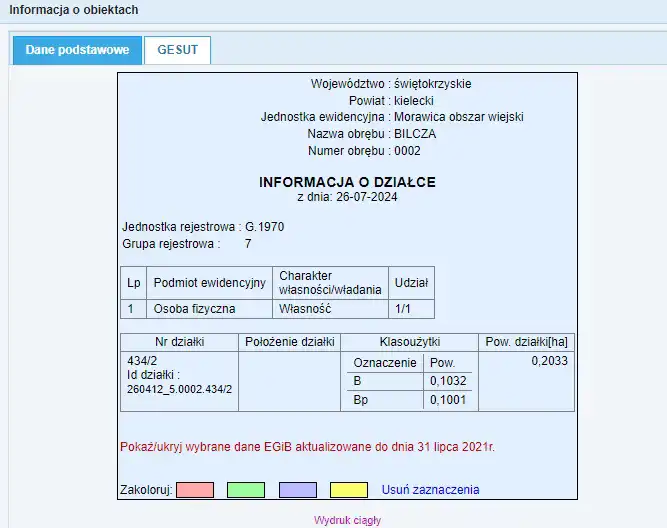Viewport: 667px width, 528px height.
Task: Select the Bp land class row label
Action: tap(360, 400)
